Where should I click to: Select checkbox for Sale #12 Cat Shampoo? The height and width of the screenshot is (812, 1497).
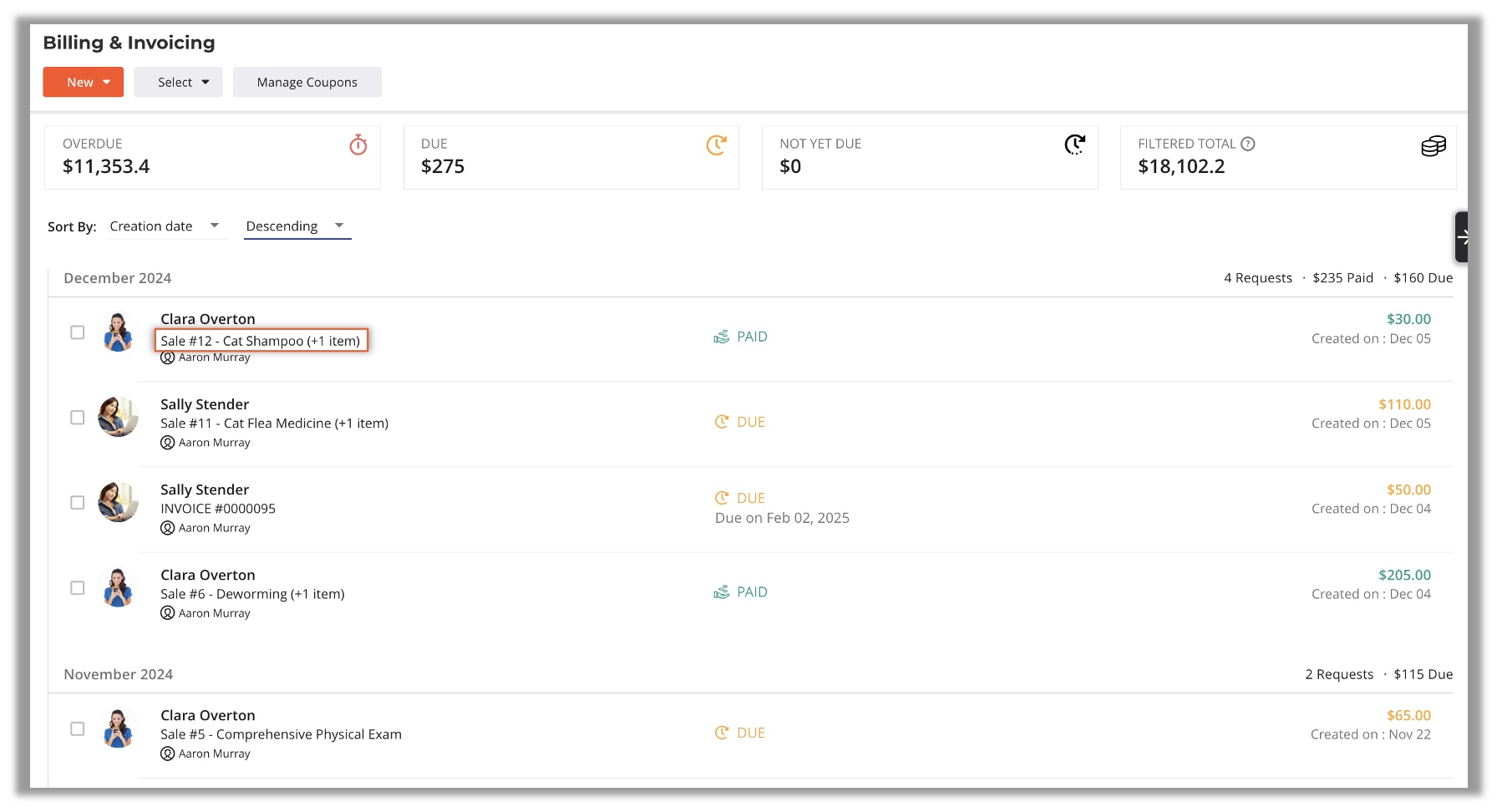[78, 332]
